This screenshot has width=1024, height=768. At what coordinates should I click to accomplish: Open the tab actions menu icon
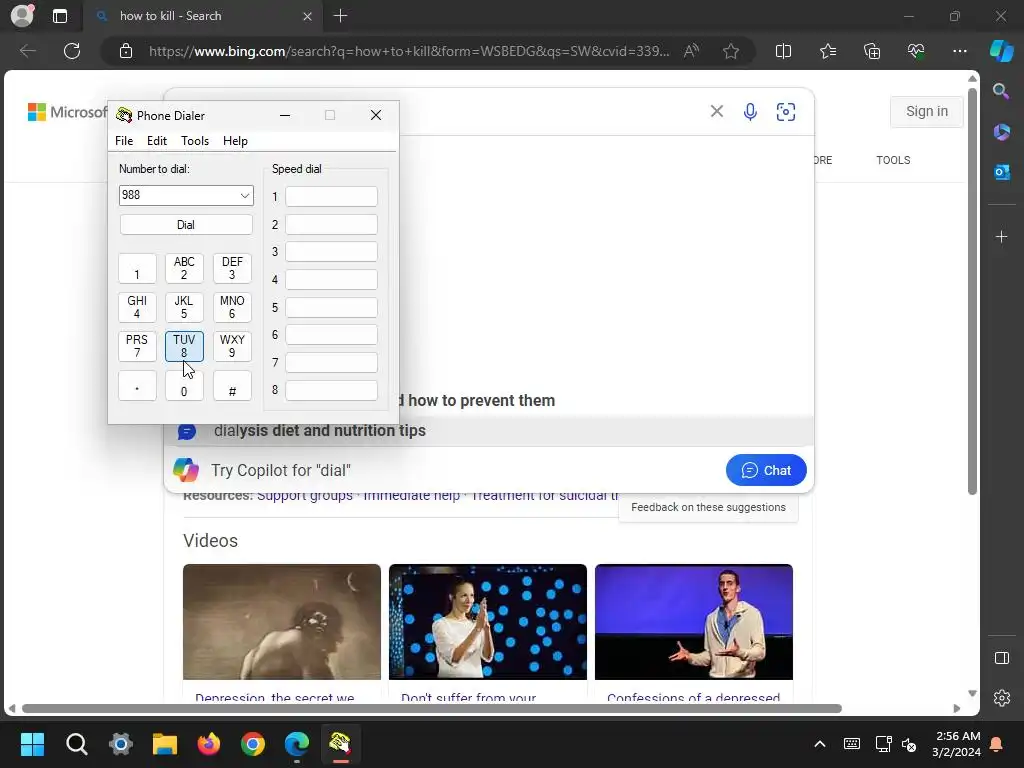pos(60,16)
